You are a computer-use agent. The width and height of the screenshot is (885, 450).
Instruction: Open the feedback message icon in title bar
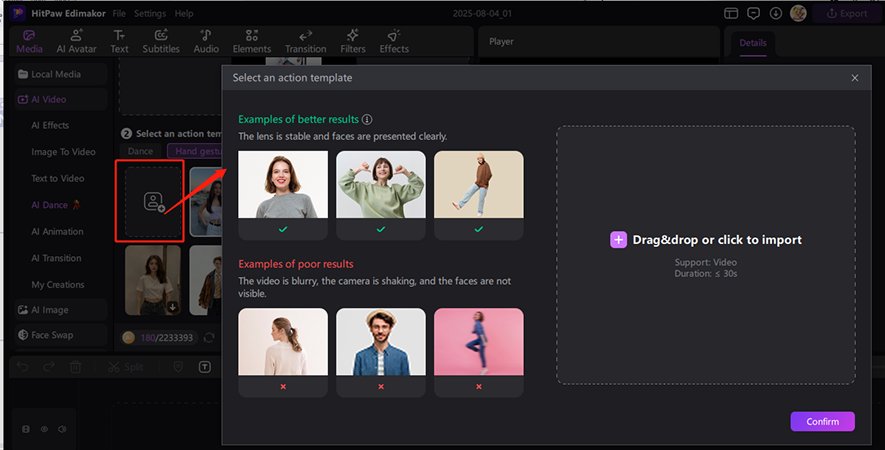pos(753,14)
